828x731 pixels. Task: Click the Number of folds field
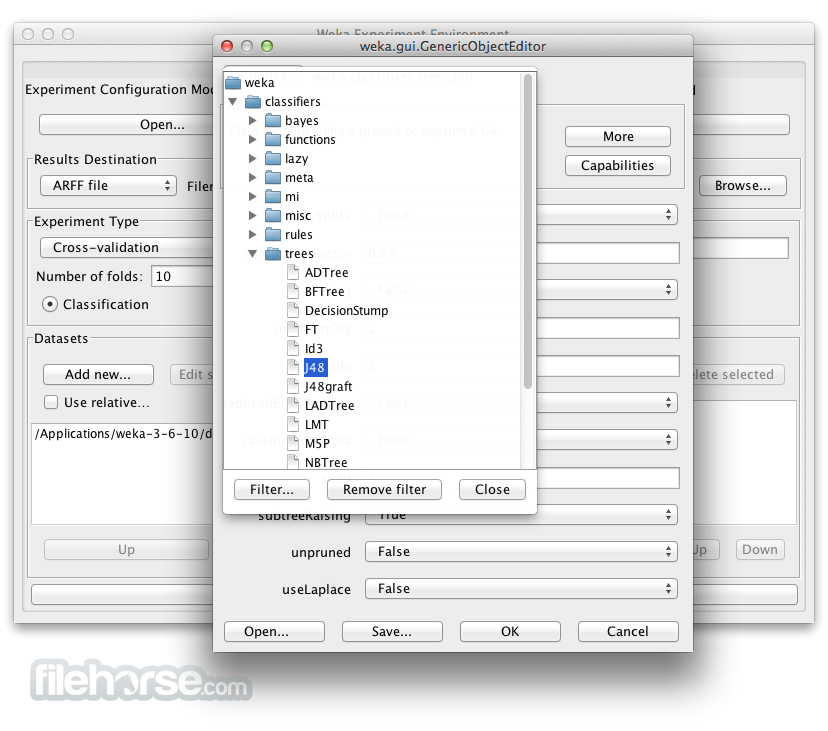point(182,276)
